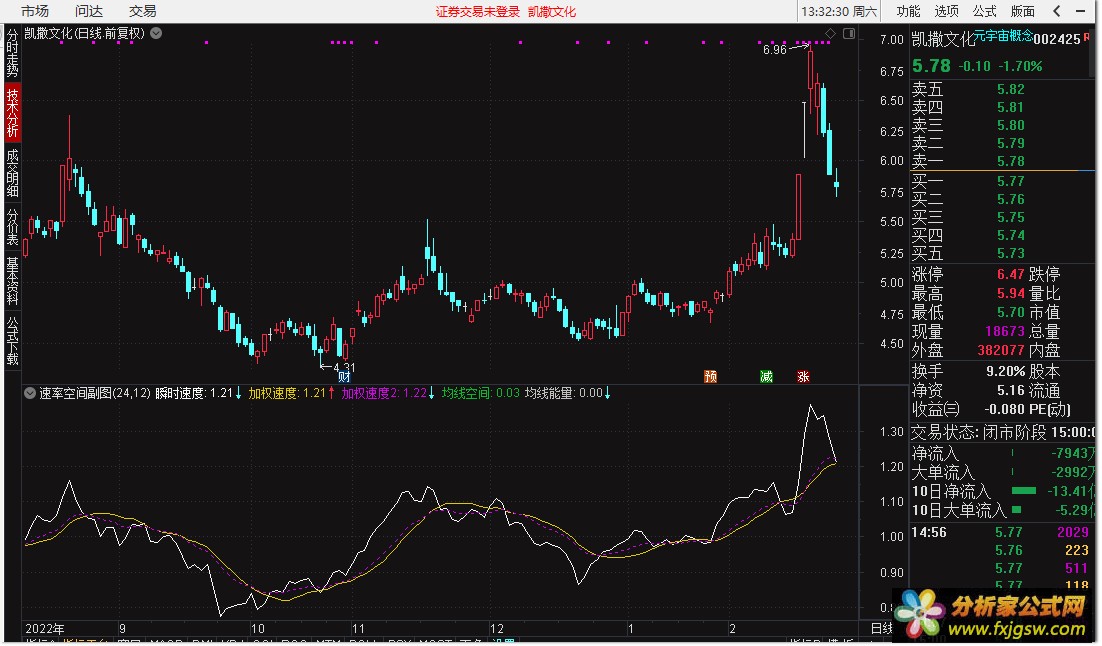Click the 买四 price 5.74
This screenshot has height=646, width=1102.
1011,235
